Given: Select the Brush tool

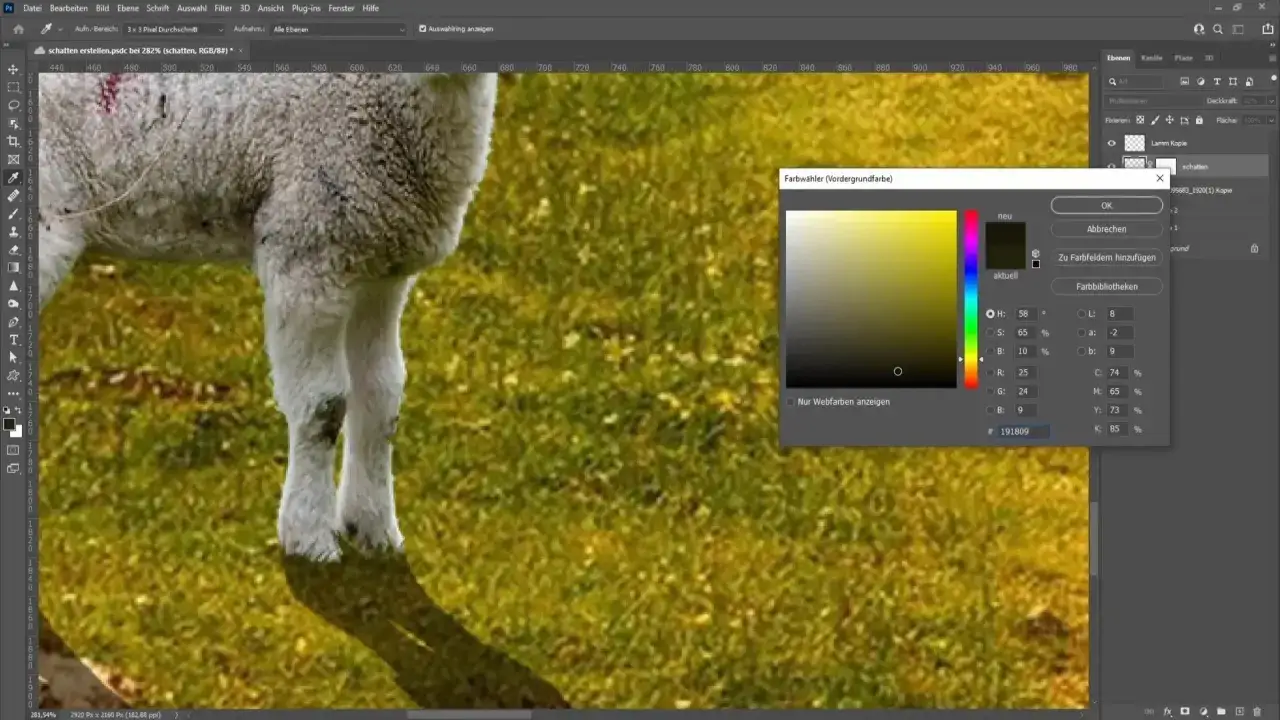Looking at the screenshot, I should click(13, 213).
